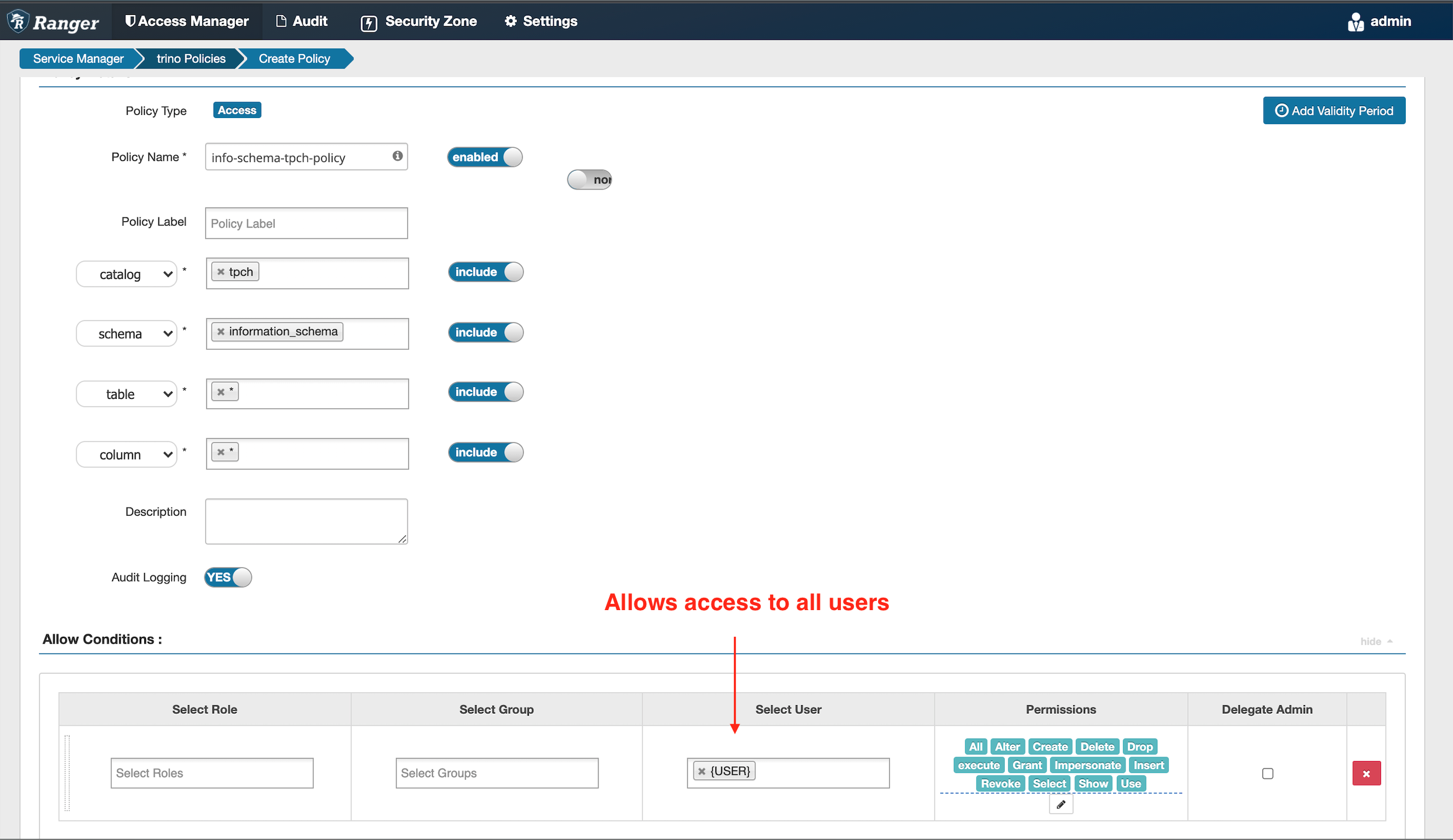
Task: Delete the allow condition row
Action: 1366,774
